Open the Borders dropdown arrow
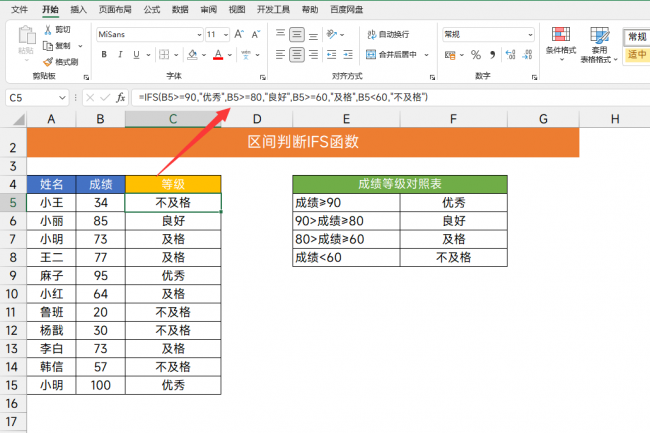Screen dimensions: 650x433 [x=176, y=55]
